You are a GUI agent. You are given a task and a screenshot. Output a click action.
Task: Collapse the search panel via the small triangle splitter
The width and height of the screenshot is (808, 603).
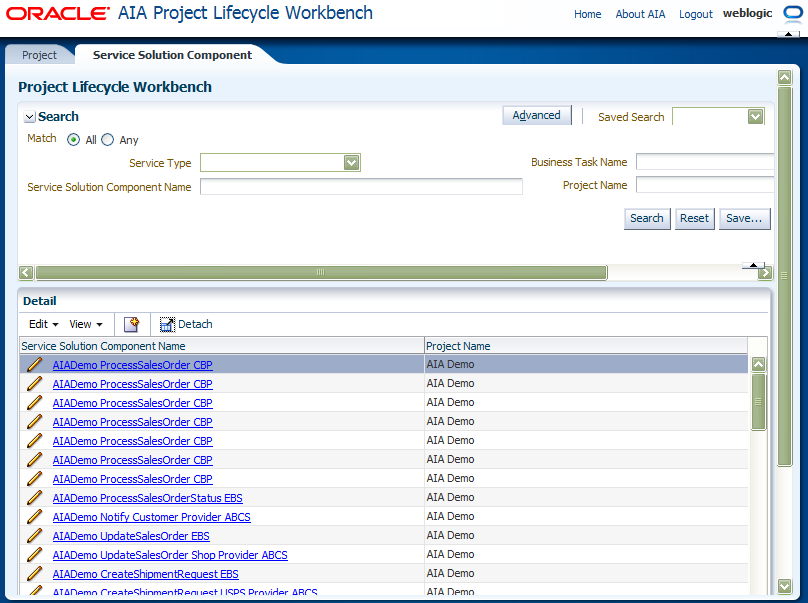coord(753,265)
